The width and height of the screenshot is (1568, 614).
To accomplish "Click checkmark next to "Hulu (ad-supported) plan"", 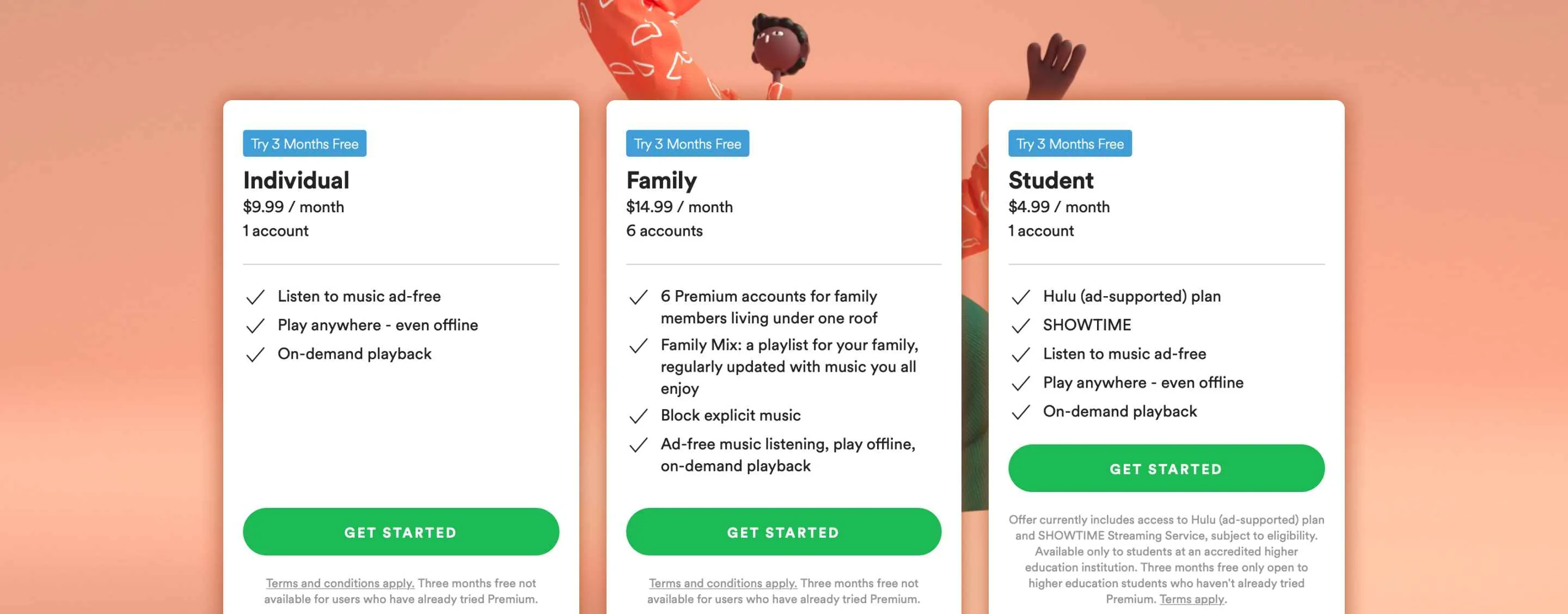I will [1020, 297].
